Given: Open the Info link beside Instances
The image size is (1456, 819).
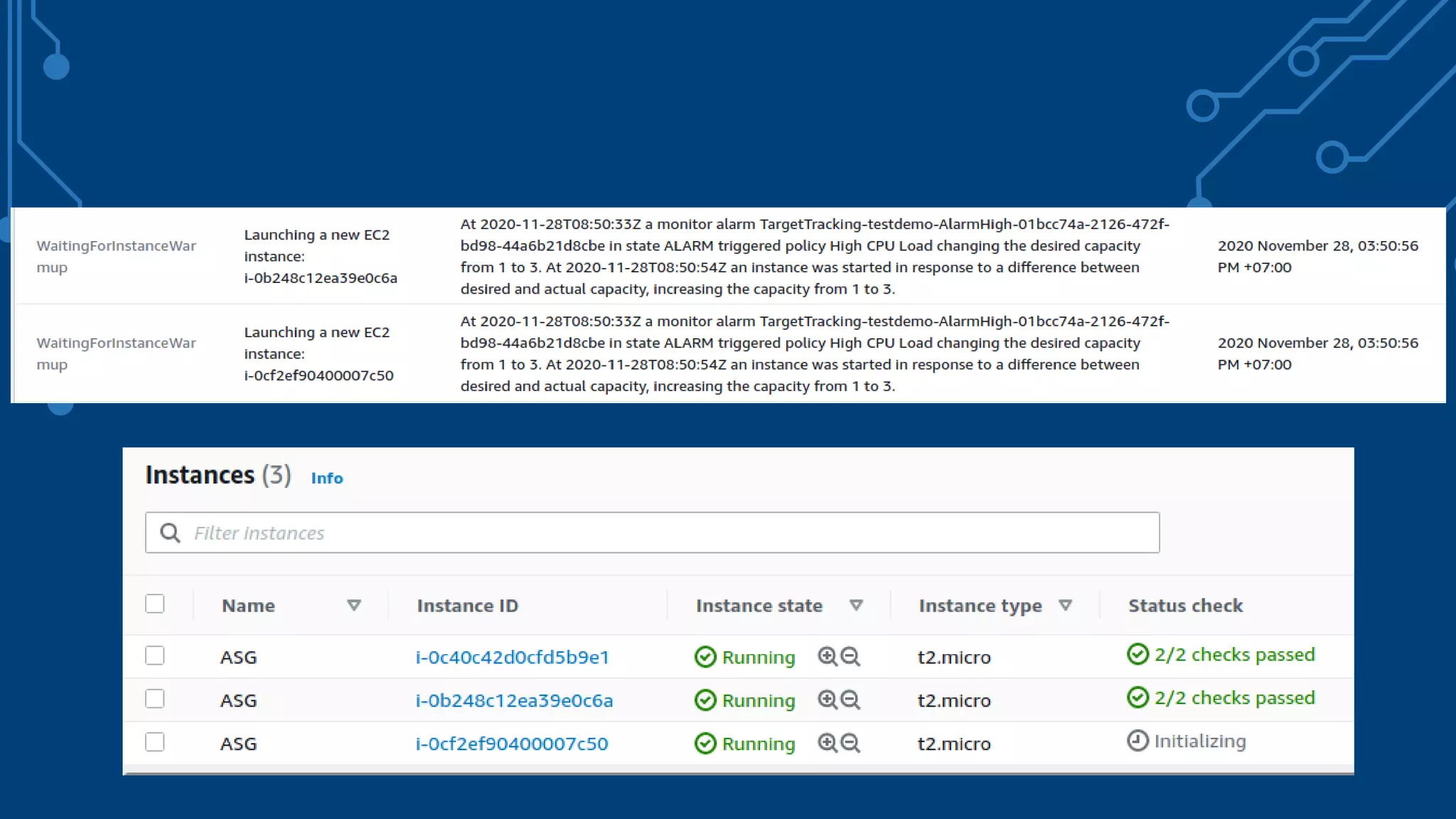Looking at the screenshot, I should click(x=327, y=478).
